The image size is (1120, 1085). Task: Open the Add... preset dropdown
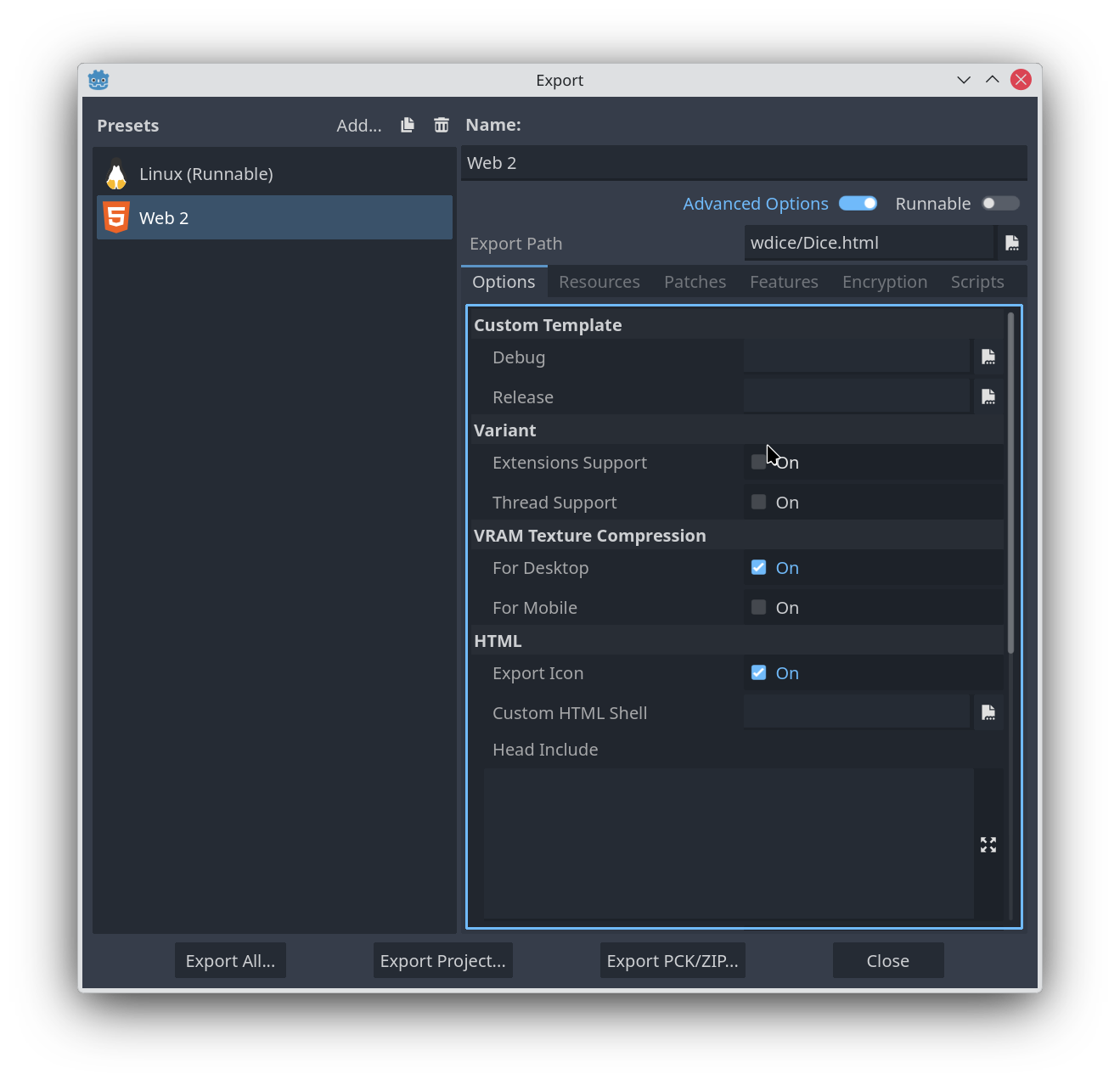(358, 126)
